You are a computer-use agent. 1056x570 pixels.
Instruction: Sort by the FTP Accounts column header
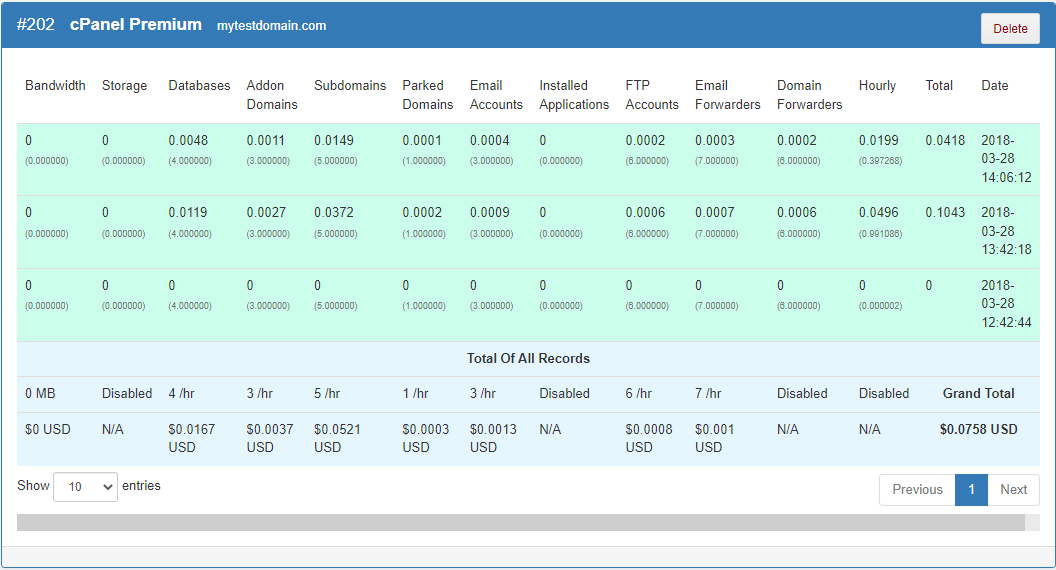click(652, 95)
